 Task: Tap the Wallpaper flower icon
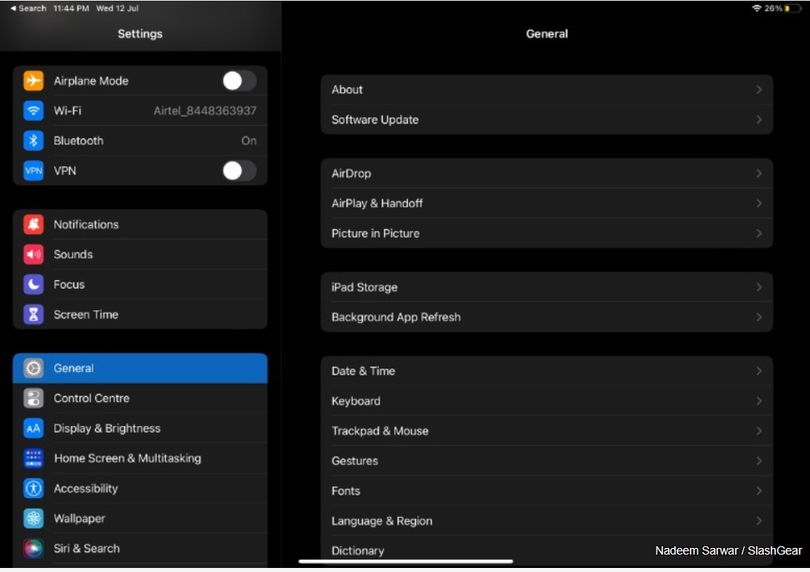pyautogui.click(x=34, y=518)
